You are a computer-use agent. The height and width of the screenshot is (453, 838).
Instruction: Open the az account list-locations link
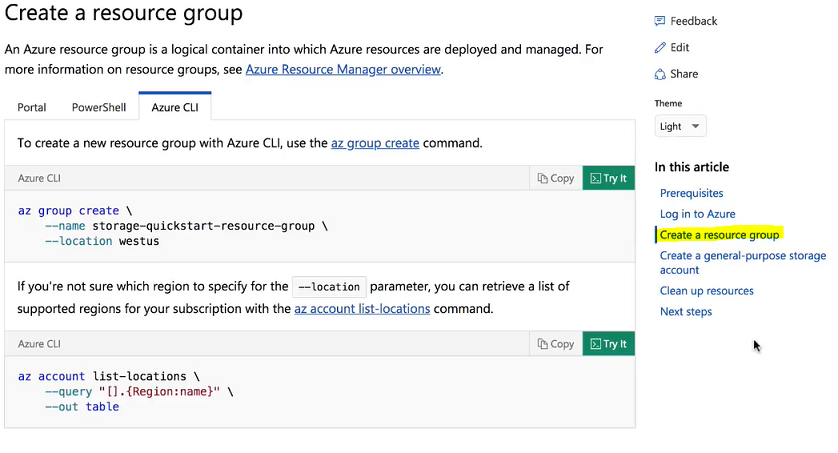pyautogui.click(x=362, y=309)
